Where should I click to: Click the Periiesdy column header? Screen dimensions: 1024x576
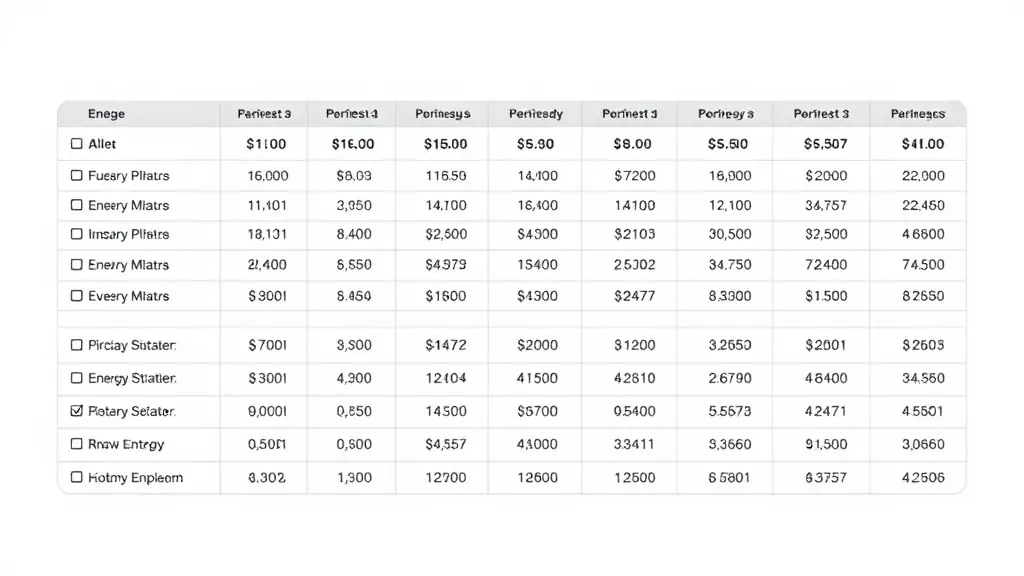coord(536,114)
